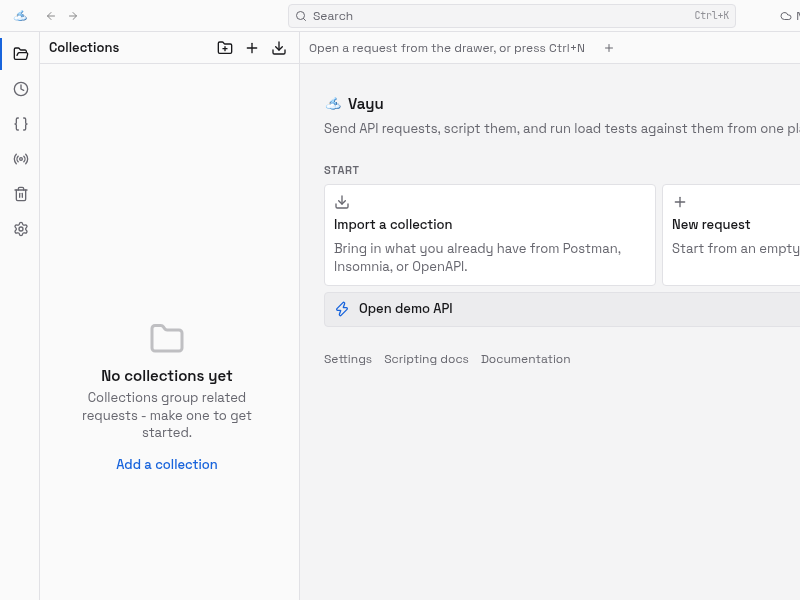800x600 pixels.
Task: Click the 'Open a request from the drawer' tab text
Action: click(446, 48)
